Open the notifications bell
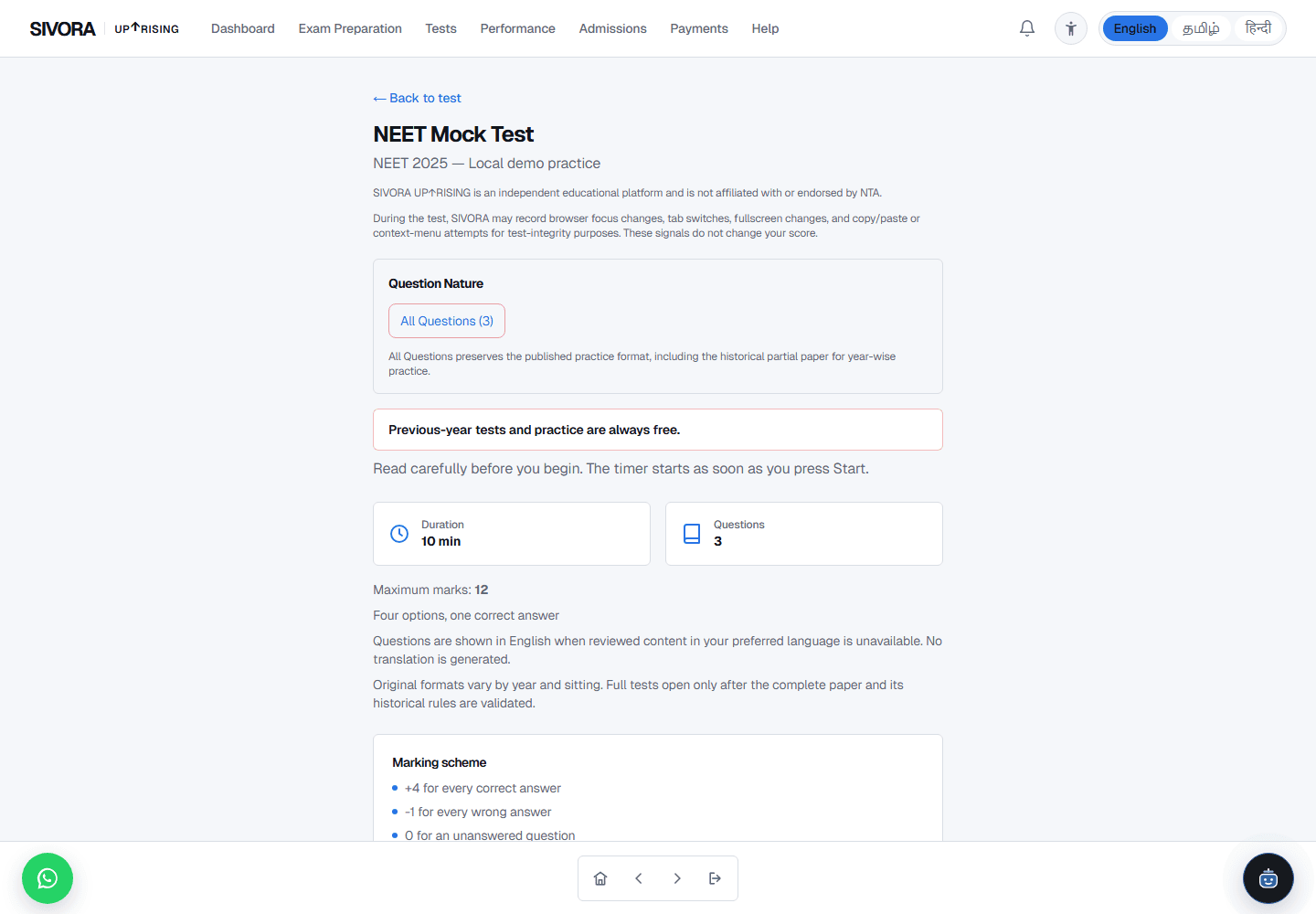The height and width of the screenshot is (914, 1316). (1027, 28)
